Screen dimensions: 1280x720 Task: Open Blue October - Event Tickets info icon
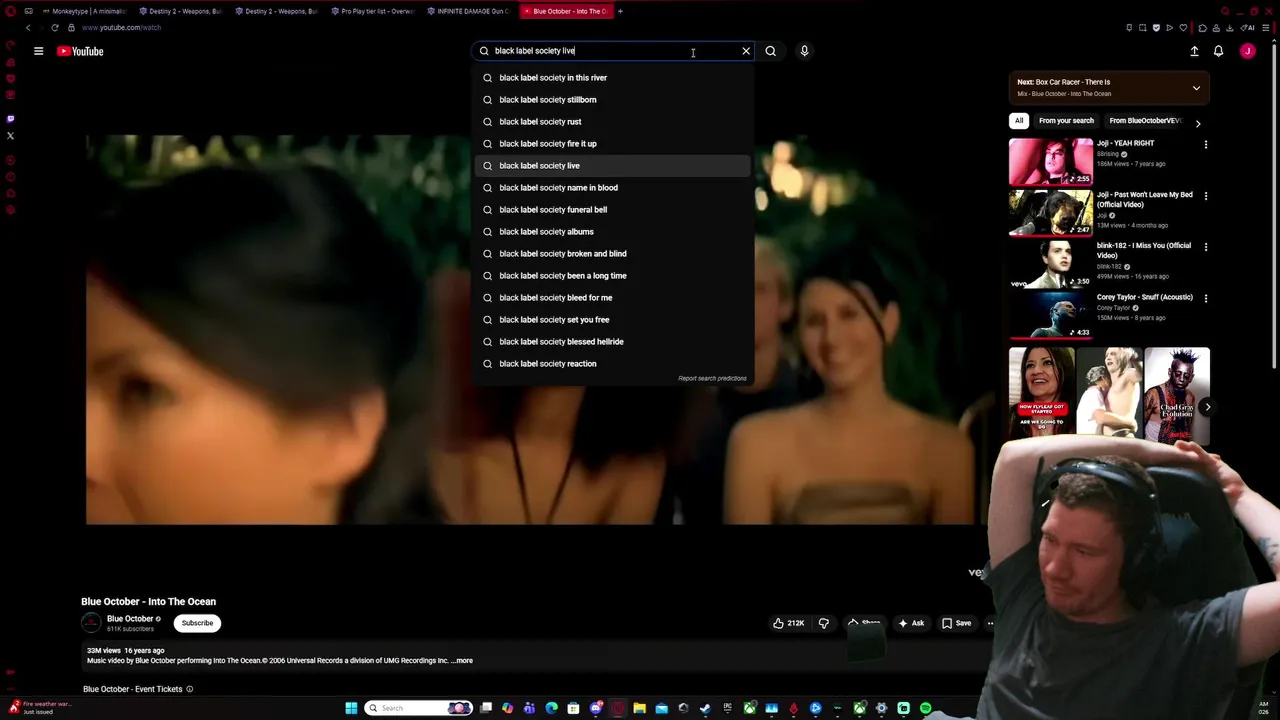pos(189,689)
